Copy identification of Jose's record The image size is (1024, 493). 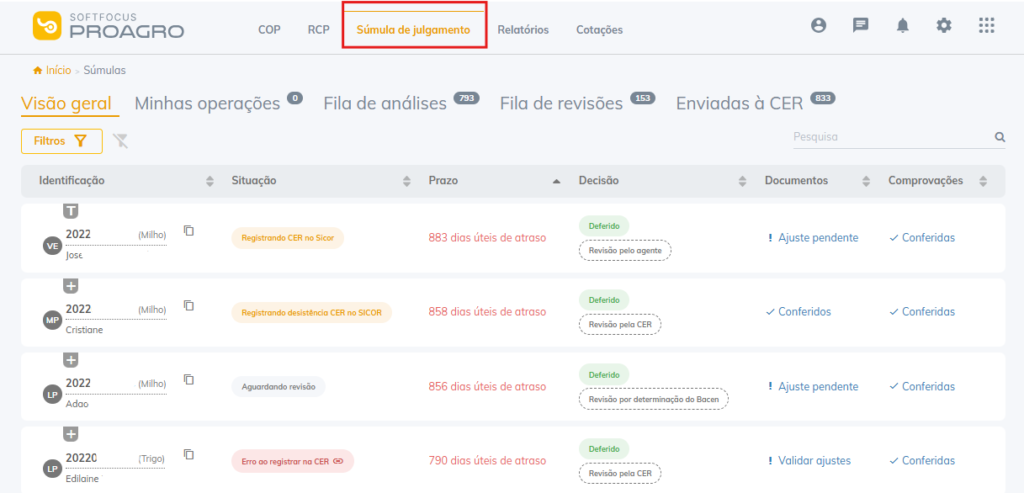189,231
